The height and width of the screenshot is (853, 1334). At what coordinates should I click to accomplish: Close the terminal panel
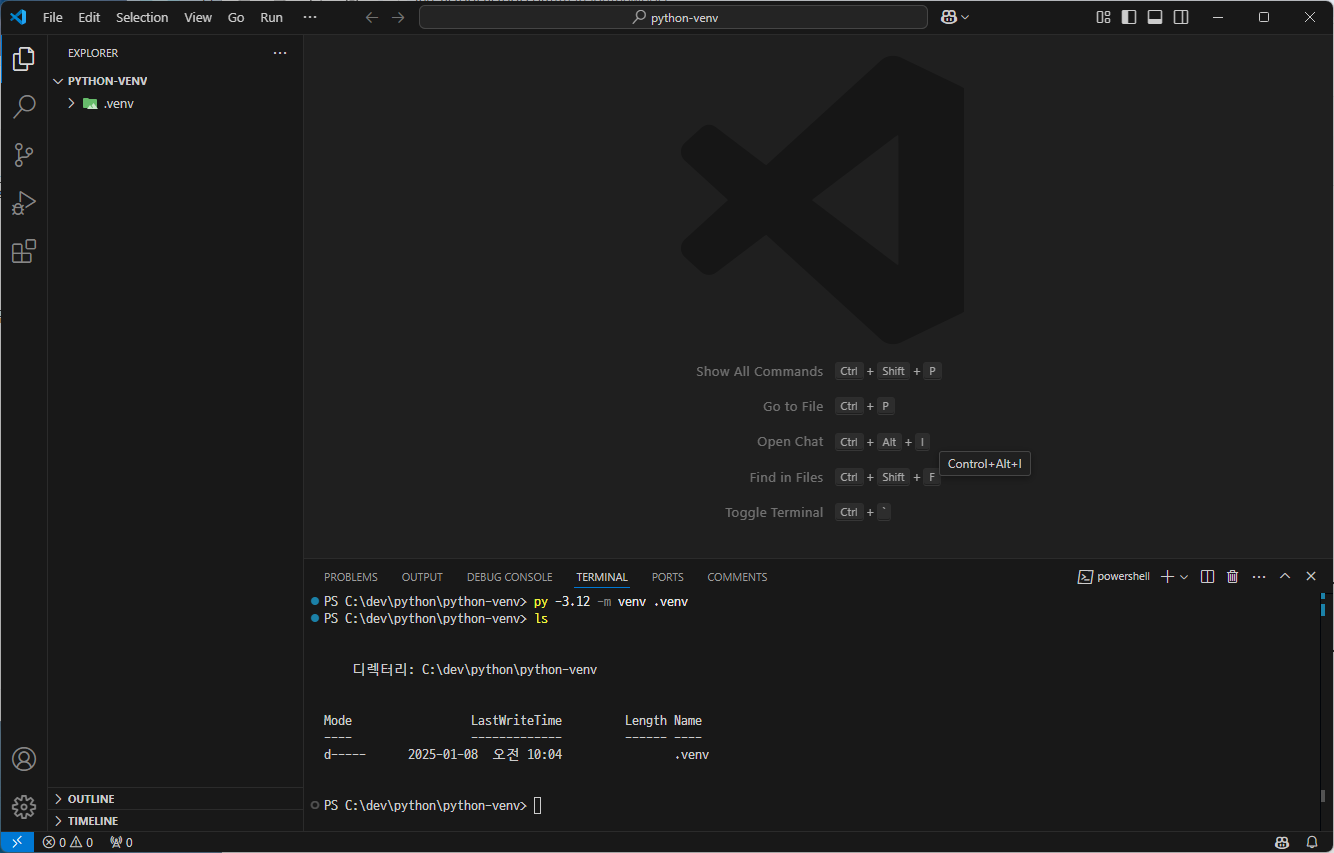1311,577
